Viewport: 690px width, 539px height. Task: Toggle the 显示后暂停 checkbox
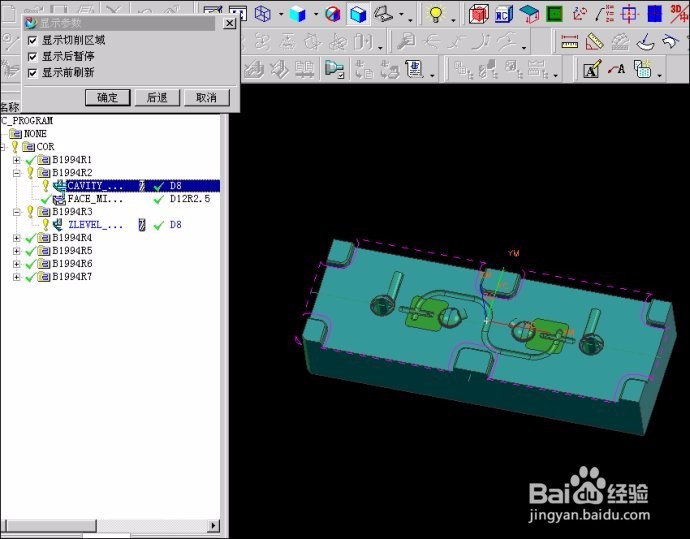click(32, 57)
